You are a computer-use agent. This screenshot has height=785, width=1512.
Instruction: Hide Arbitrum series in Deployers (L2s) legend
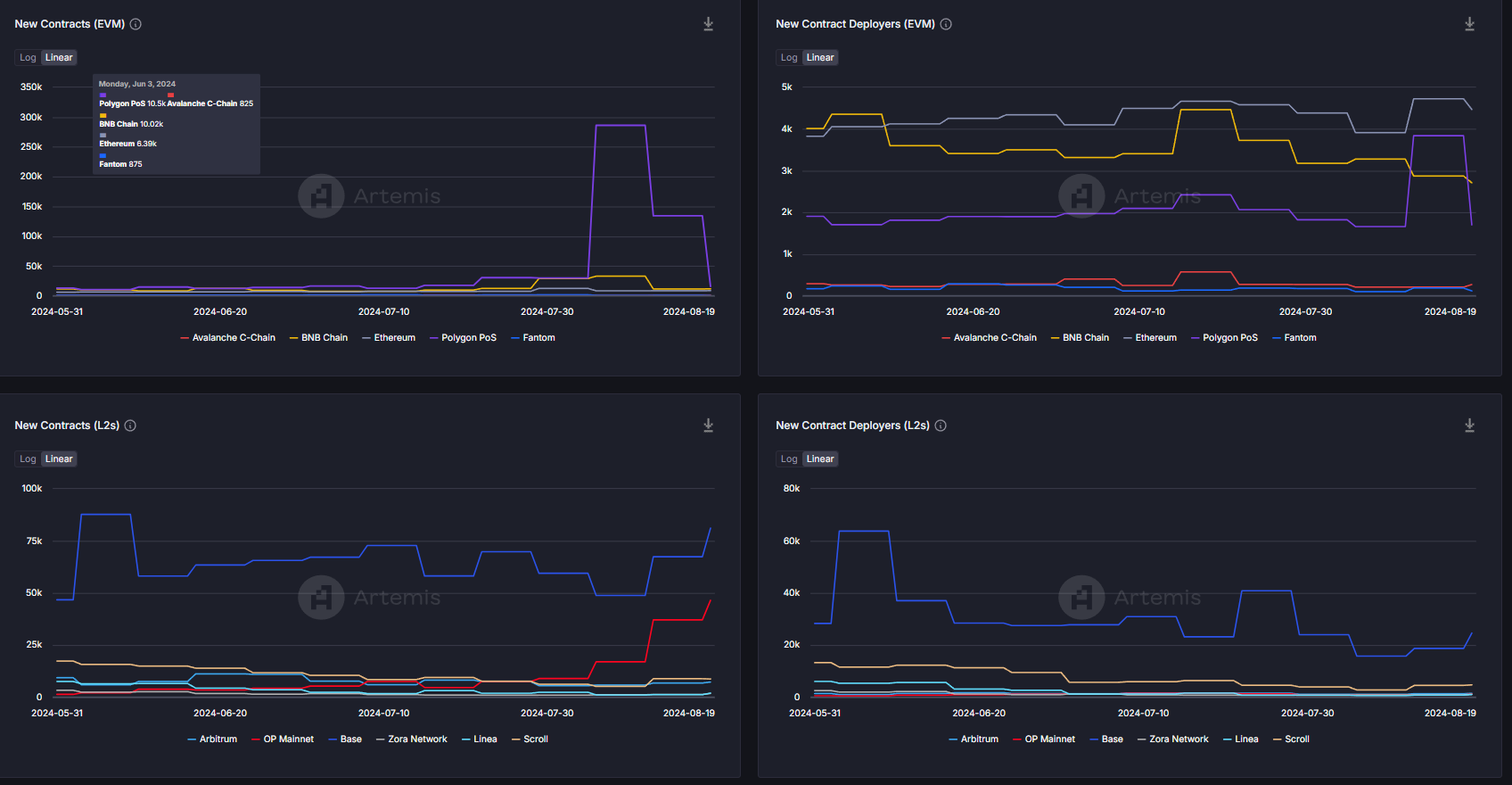[974, 740]
